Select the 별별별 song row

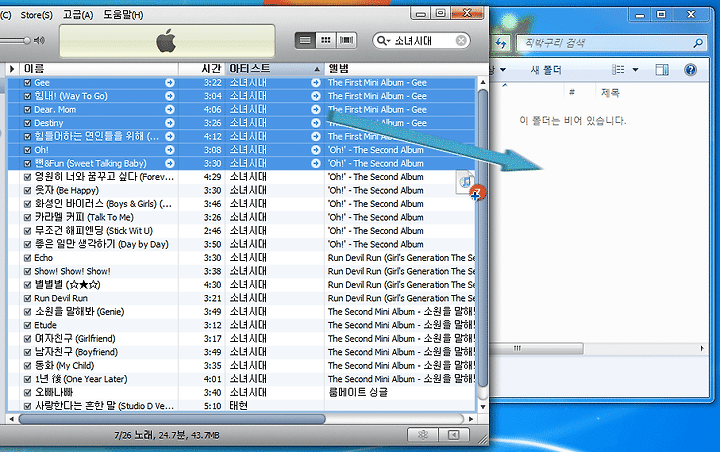[x=241, y=285]
